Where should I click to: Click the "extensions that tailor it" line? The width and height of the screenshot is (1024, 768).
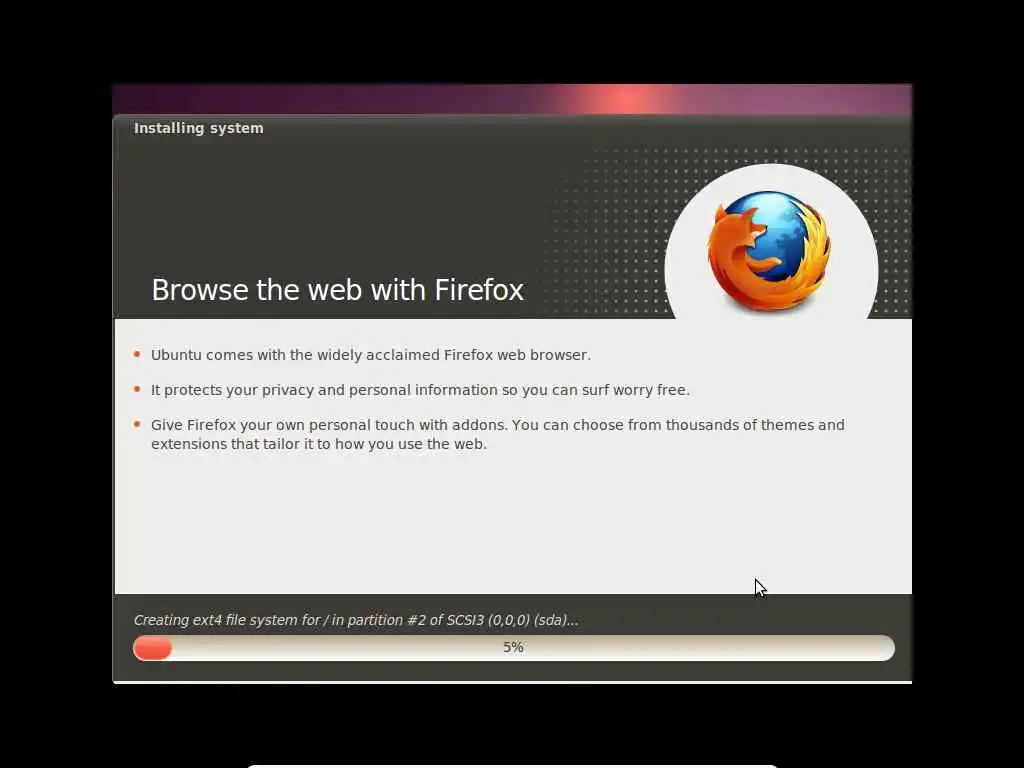(319, 444)
